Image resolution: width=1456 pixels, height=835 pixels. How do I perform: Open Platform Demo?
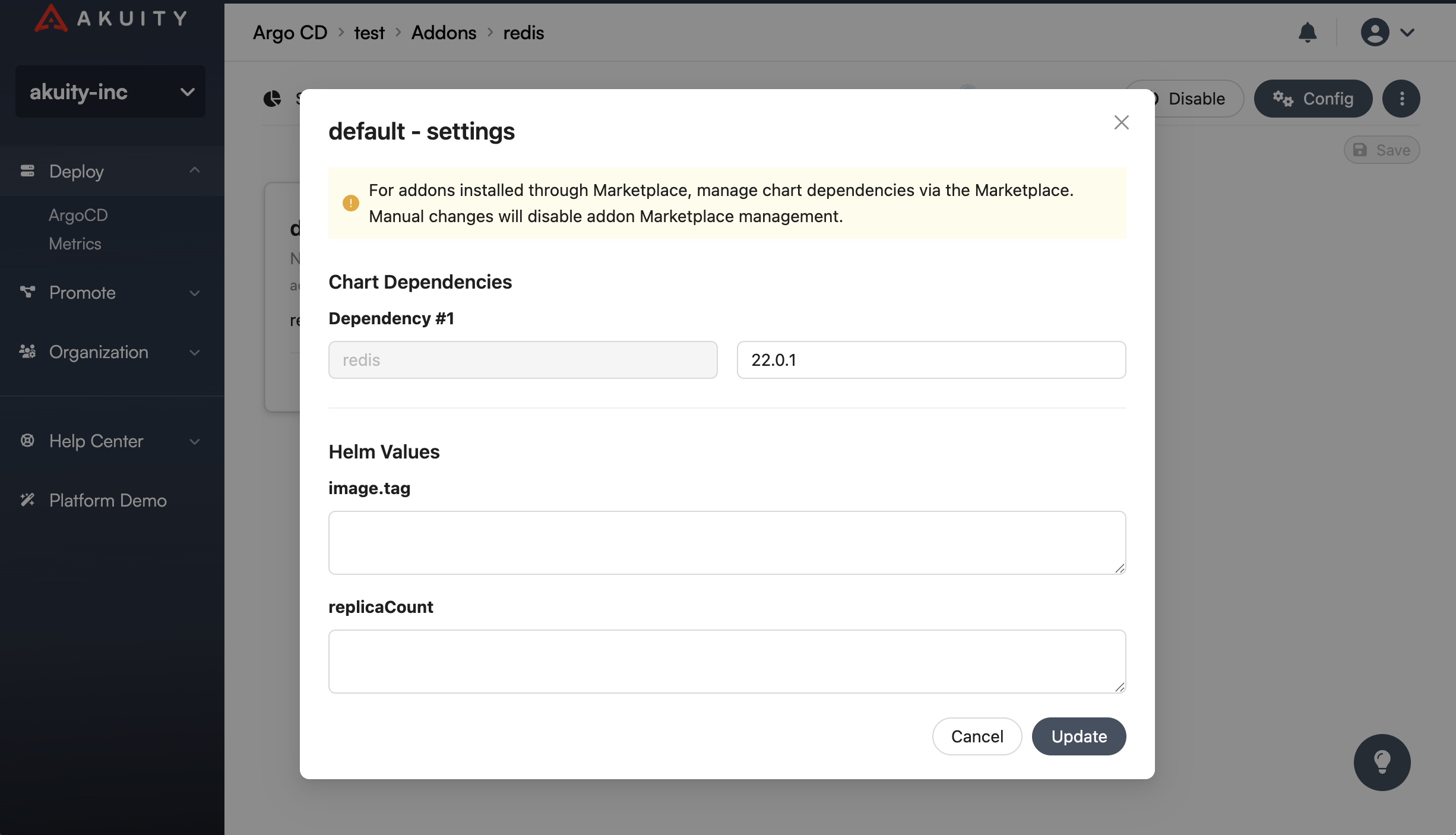pos(108,500)
